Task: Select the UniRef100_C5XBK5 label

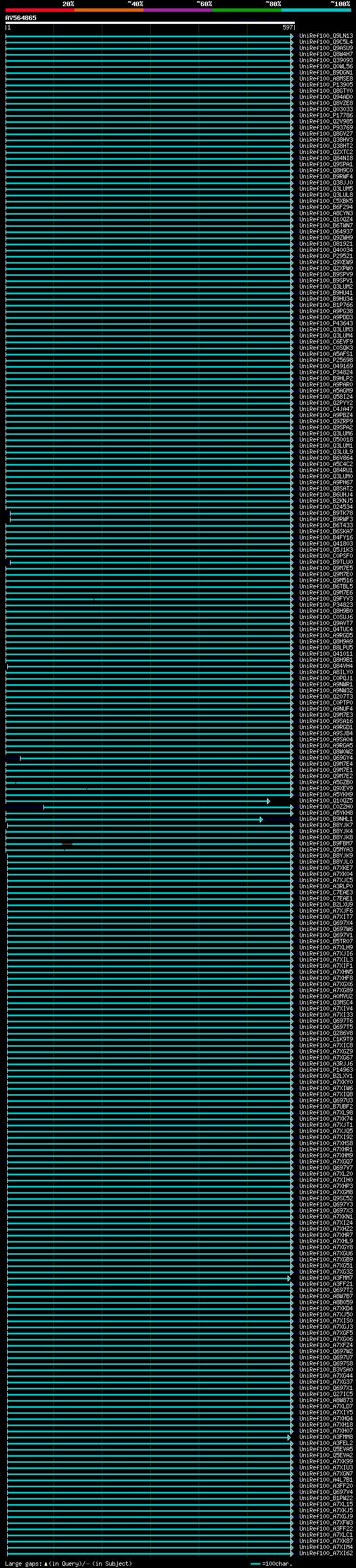Action: coord(325,201)
